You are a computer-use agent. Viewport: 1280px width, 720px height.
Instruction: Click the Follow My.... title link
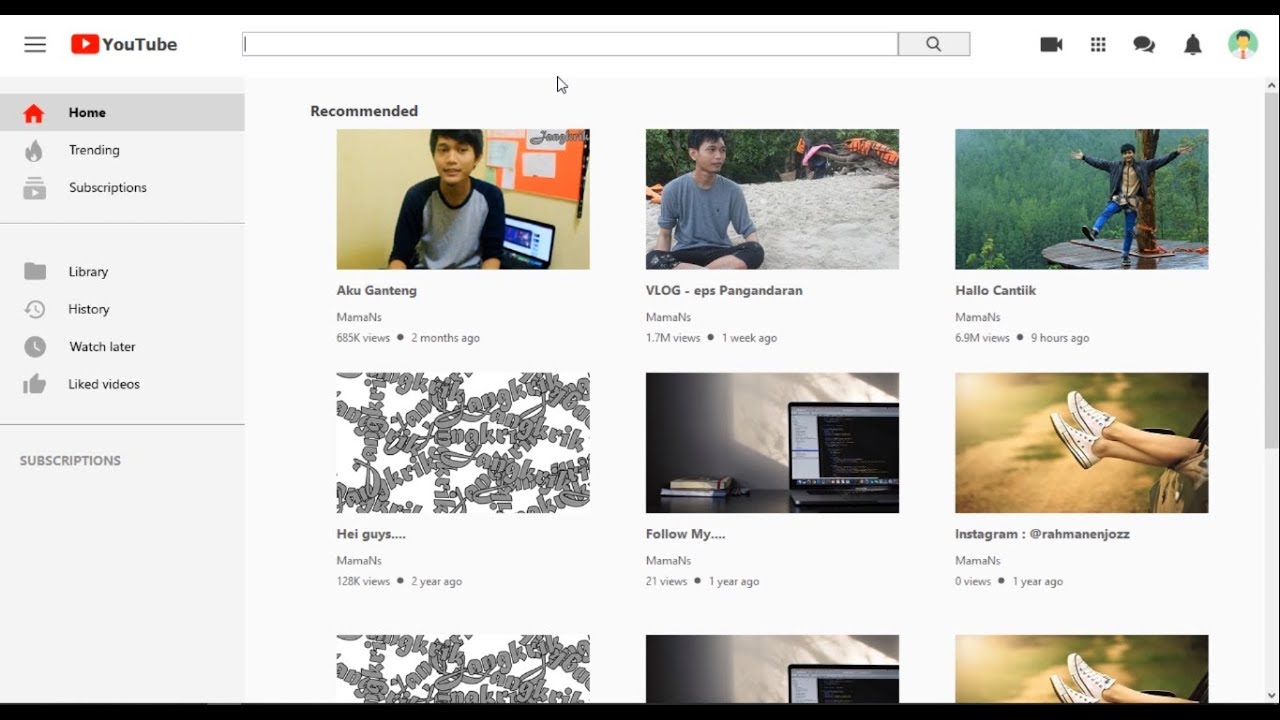(685, 534)
